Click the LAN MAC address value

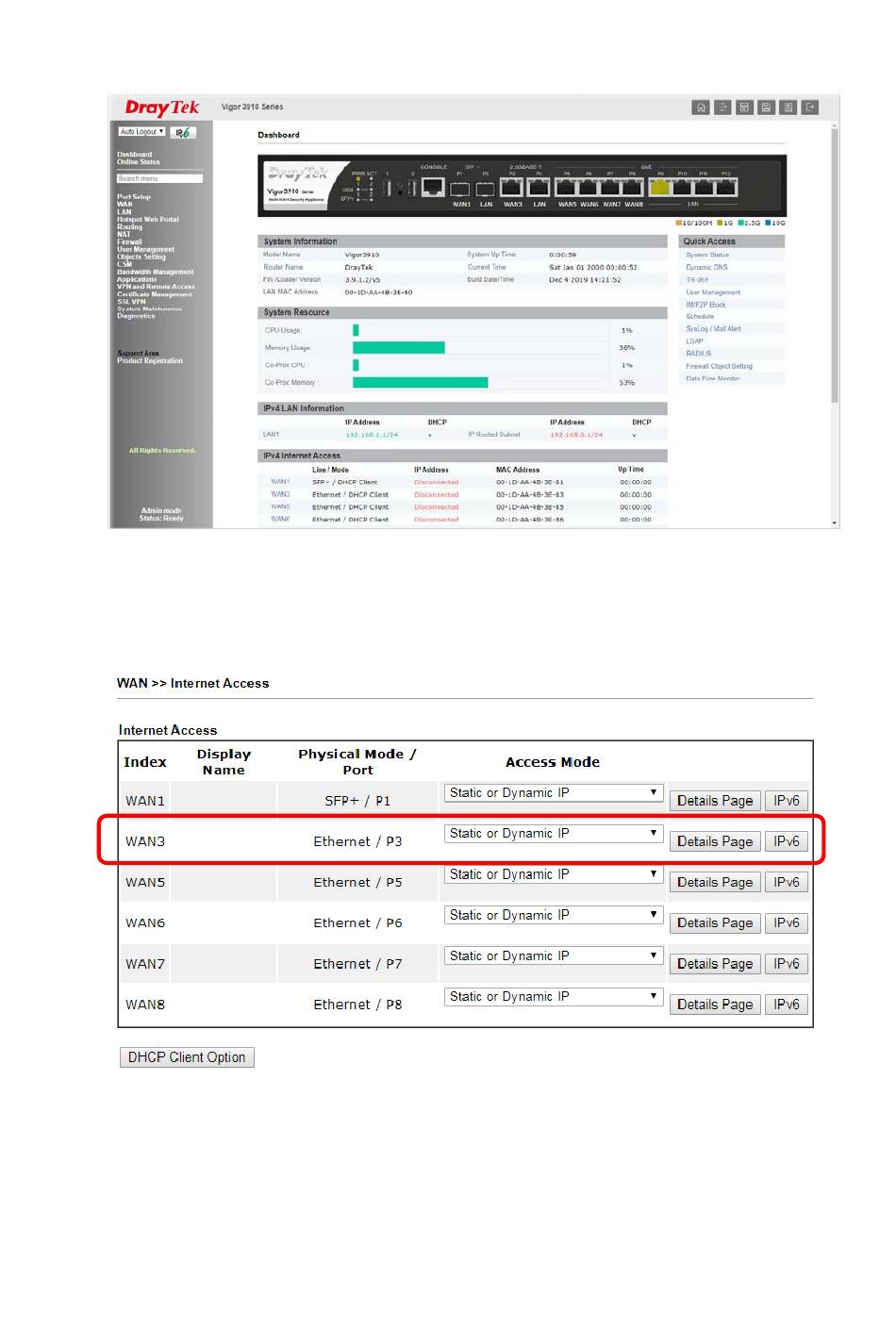378,292
